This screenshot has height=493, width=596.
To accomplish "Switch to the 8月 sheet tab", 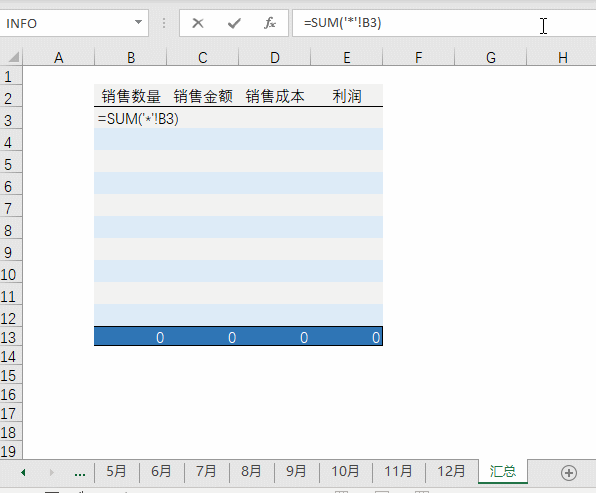I will coord(251,471).
